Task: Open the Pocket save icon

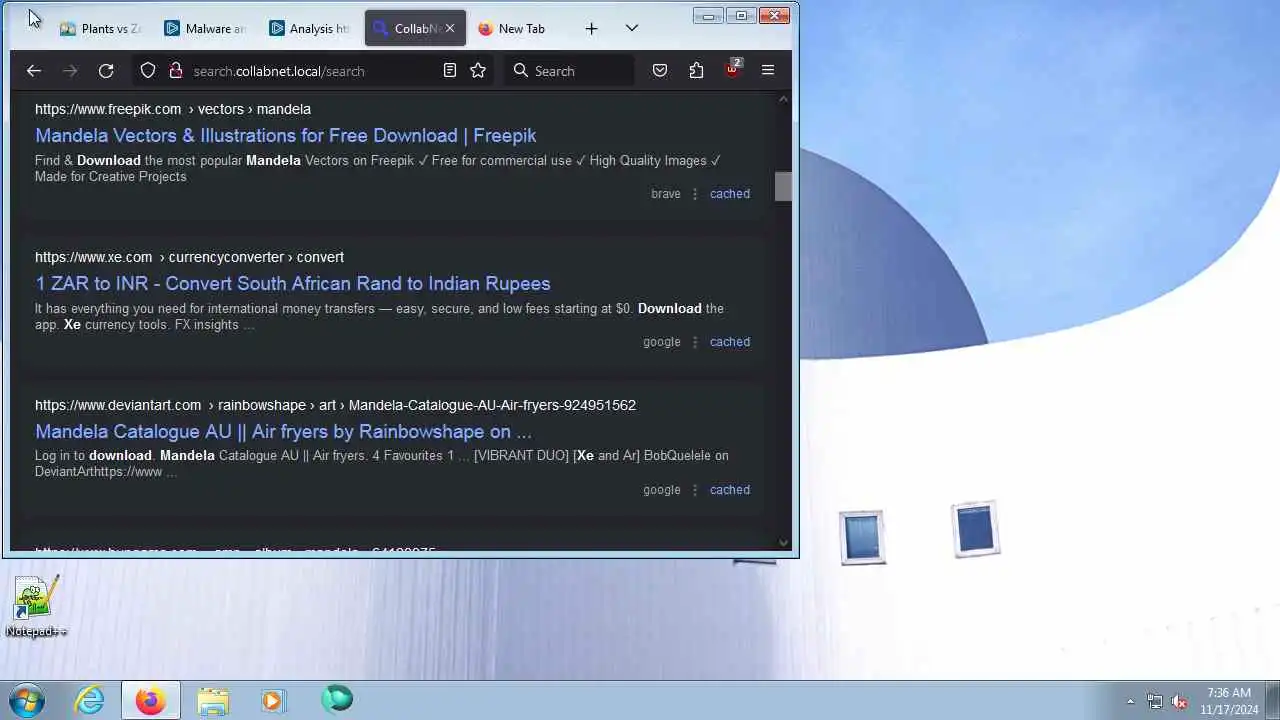Action: (660, 71)
